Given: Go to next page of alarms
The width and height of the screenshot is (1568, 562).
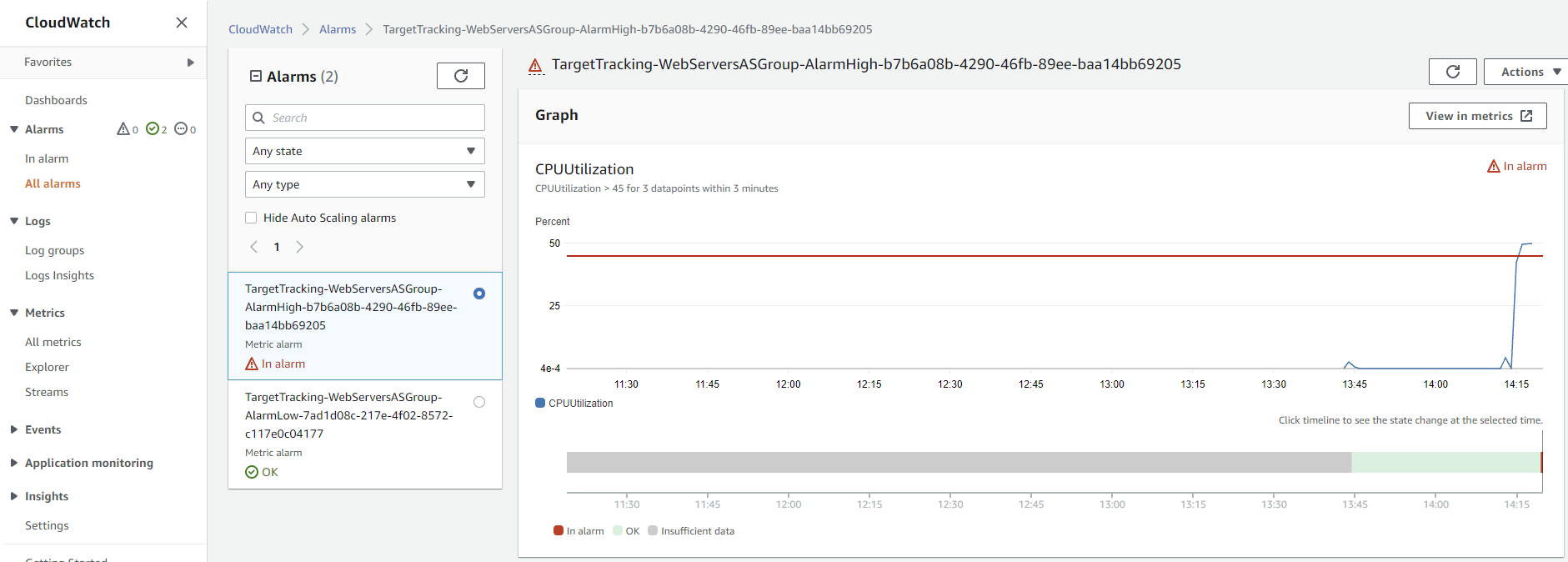Looking at the screenshot, I should (x=299, y=247).
